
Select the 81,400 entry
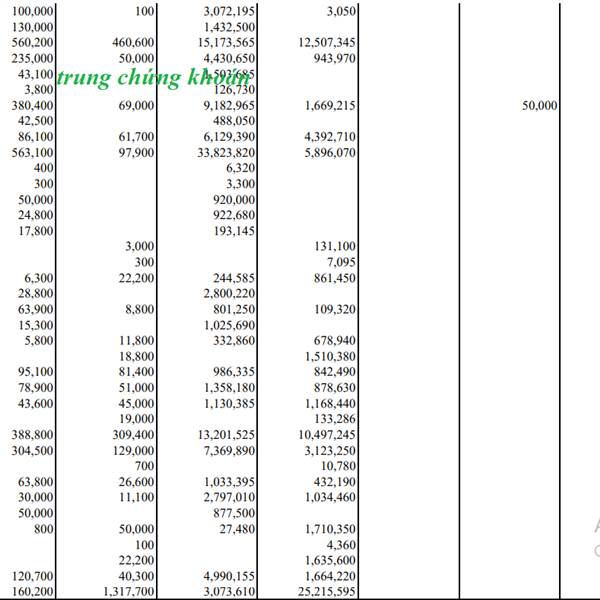[136, 372]
